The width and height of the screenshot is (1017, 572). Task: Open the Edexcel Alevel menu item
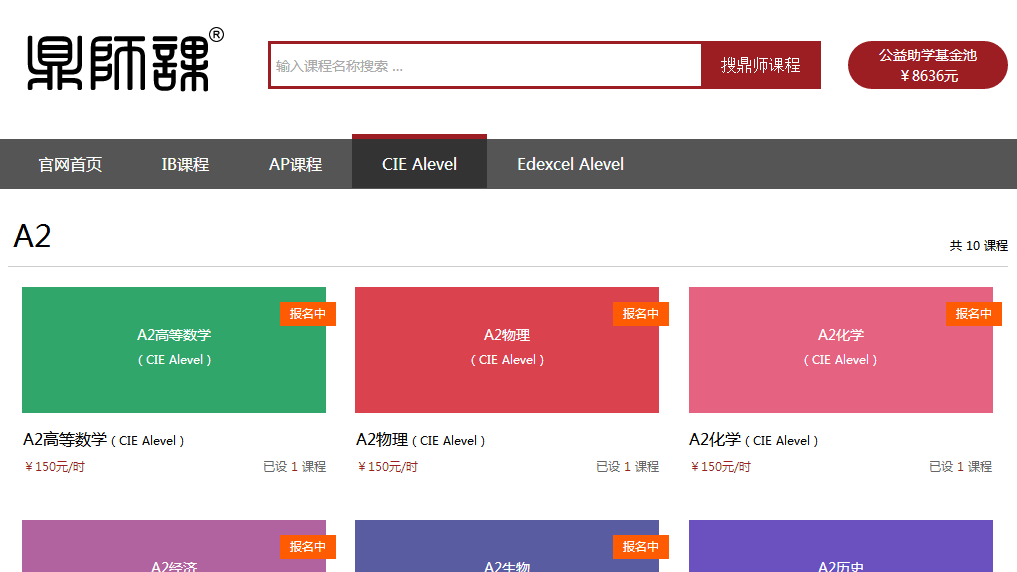[x=570, y=164]
